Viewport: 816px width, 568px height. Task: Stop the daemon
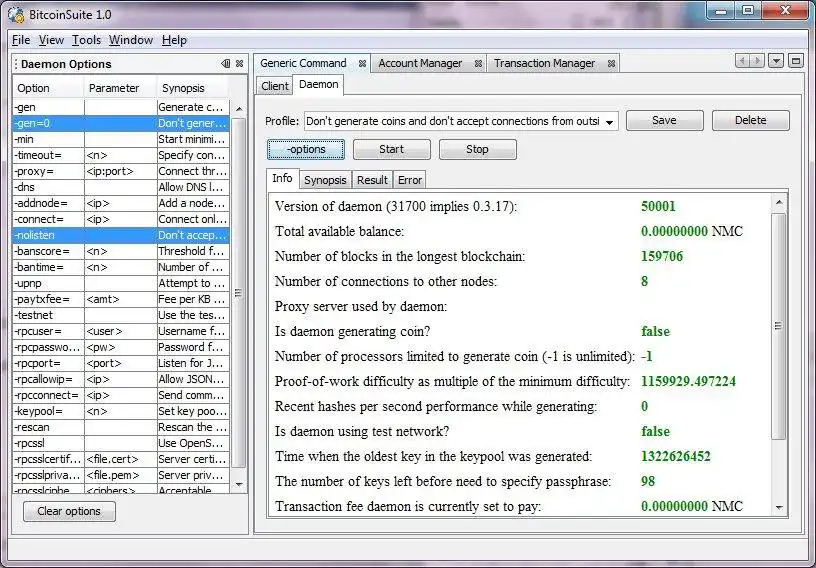pos(477,149)
